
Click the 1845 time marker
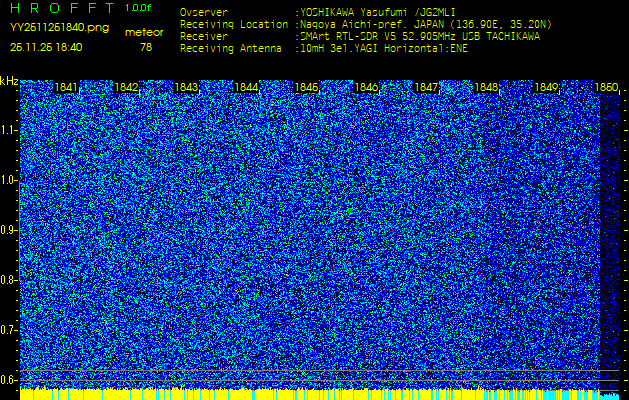click(x=306, y=87)
